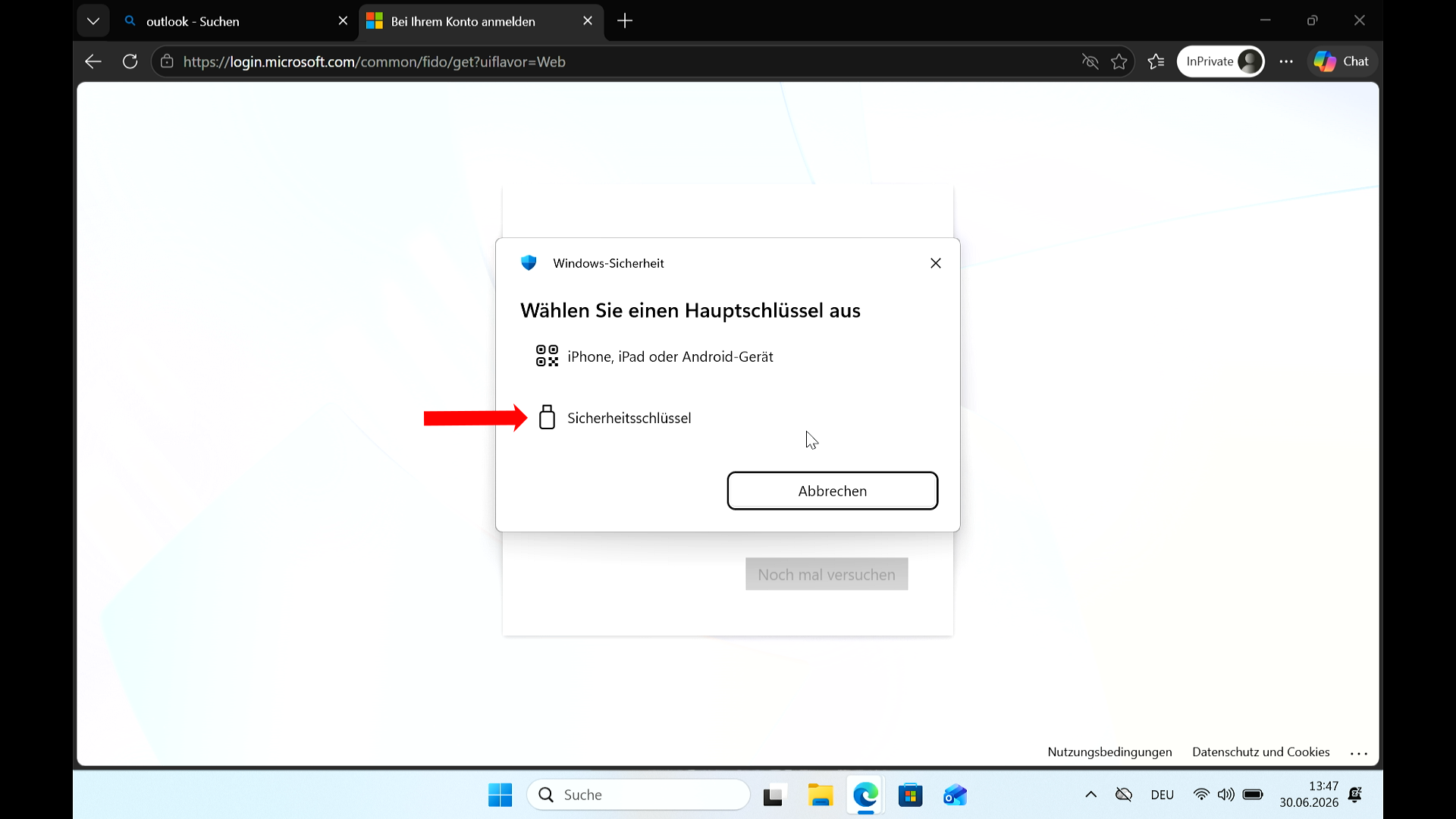Click the security key USB icon
This screenshot has width=1456, height=819.
click(547, 417)
